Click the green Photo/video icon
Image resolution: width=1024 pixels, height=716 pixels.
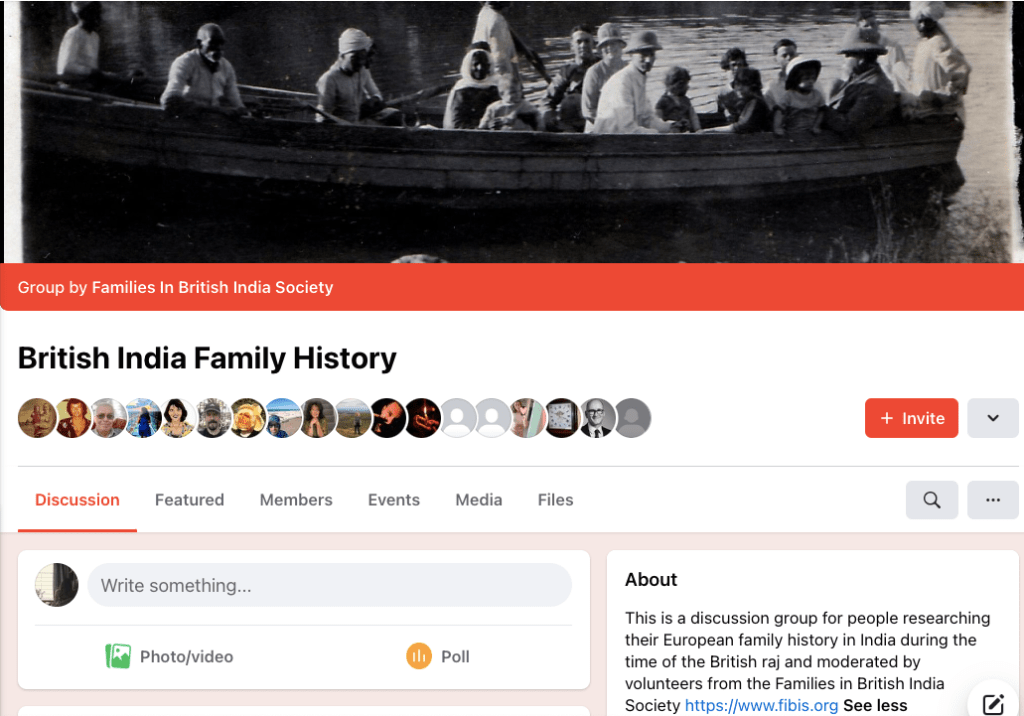pos(119,656)
